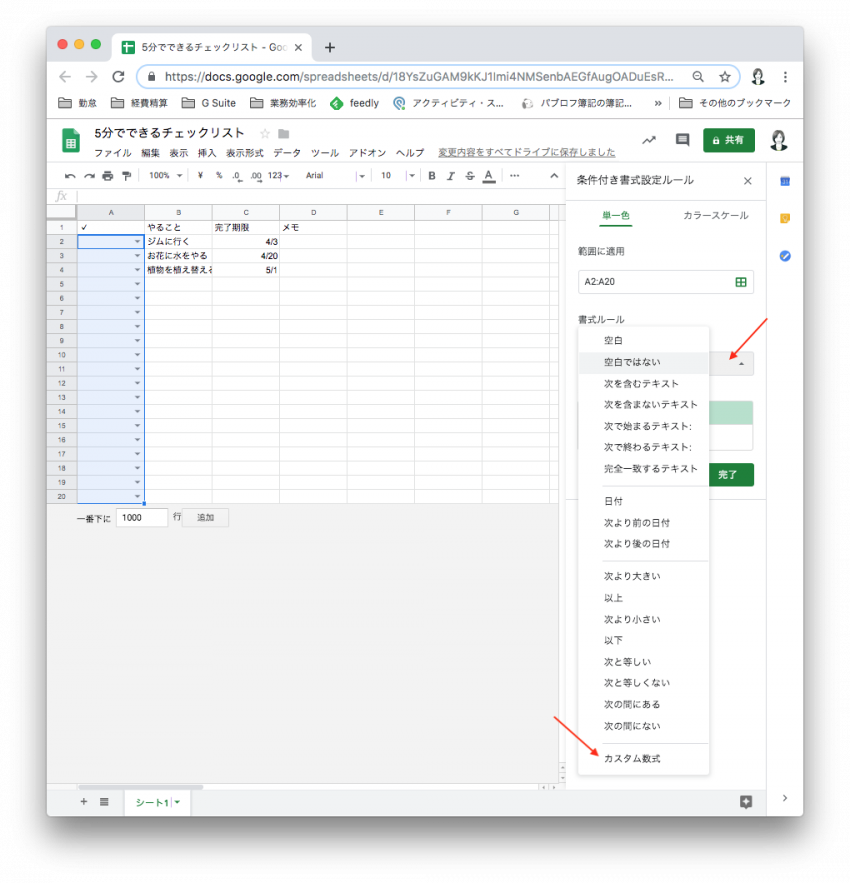Click the print icon in the toolbar
Image resolution: width=850 pixels, height=883 pixels.
(107, 176)
